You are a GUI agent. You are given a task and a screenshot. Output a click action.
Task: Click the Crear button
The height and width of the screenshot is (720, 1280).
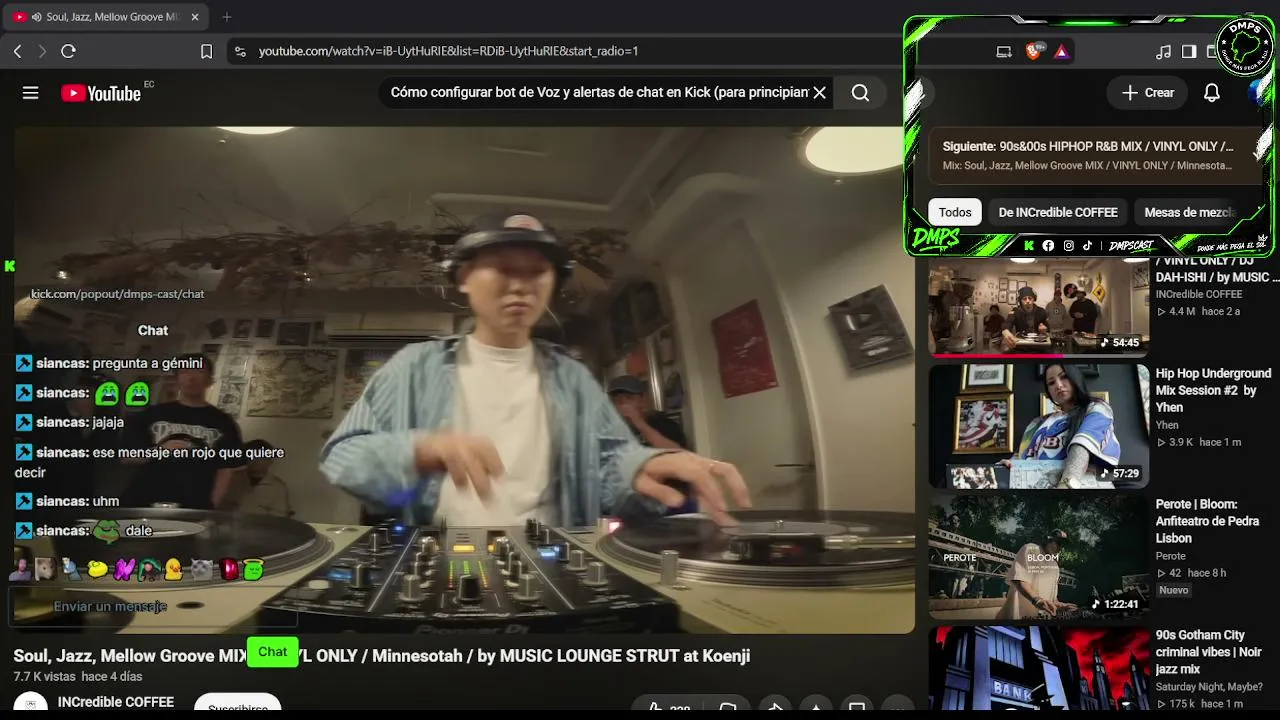pyautogui.click(x=1148, y=93)
